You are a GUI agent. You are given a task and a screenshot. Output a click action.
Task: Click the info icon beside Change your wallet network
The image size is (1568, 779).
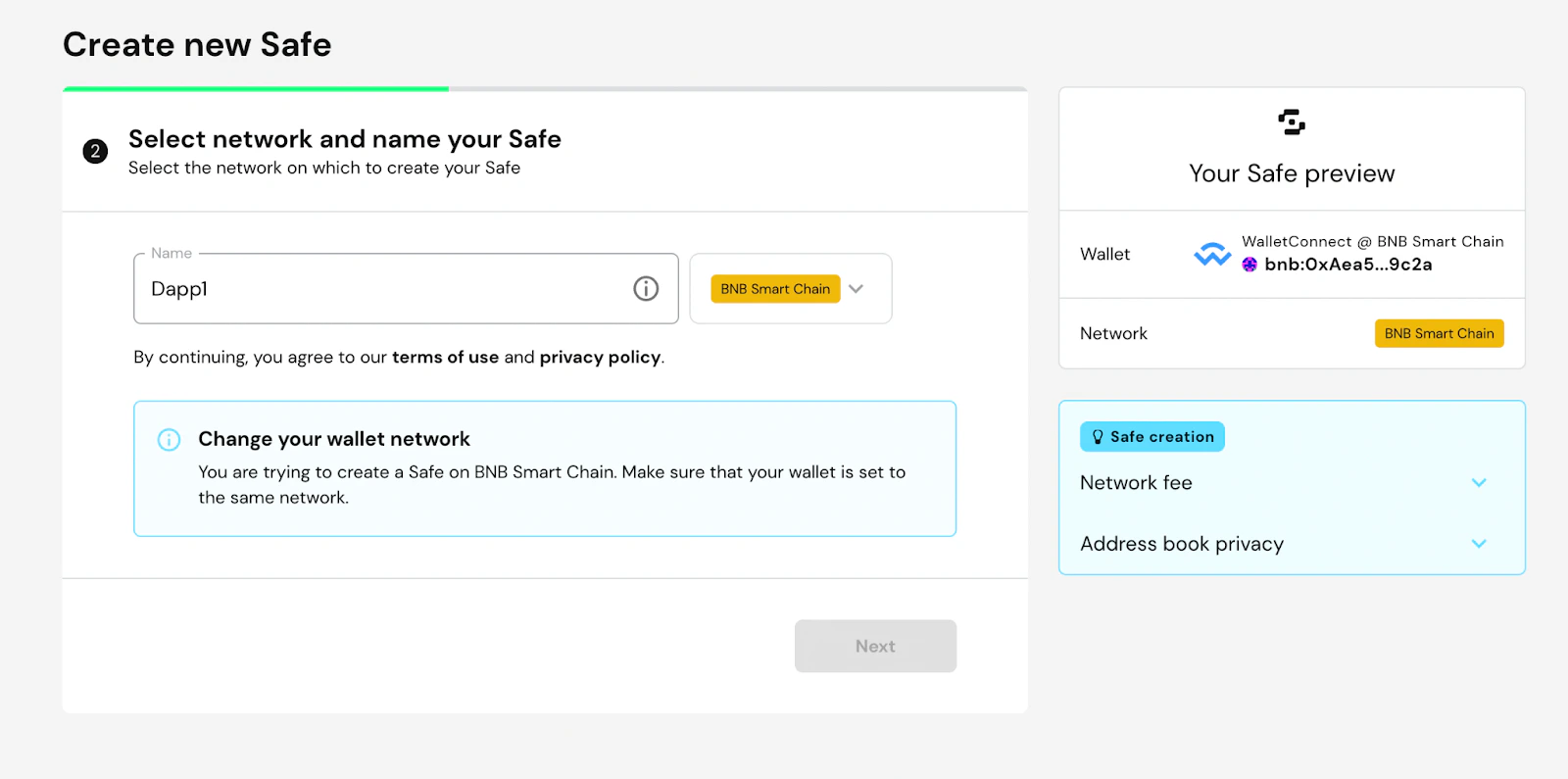coord(169,439)
